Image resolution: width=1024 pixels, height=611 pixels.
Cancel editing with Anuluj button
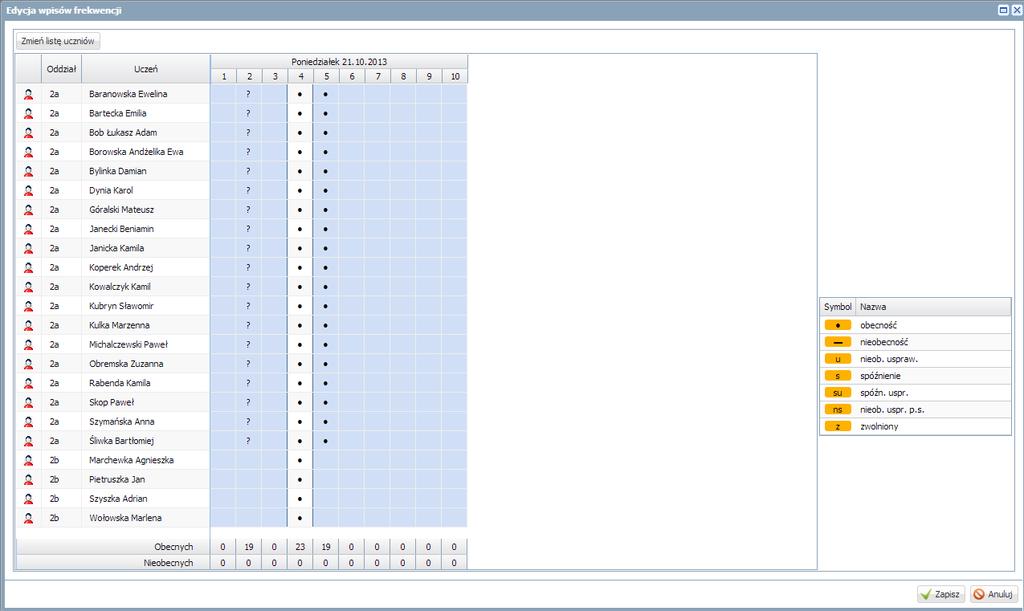tap(994, 594)
